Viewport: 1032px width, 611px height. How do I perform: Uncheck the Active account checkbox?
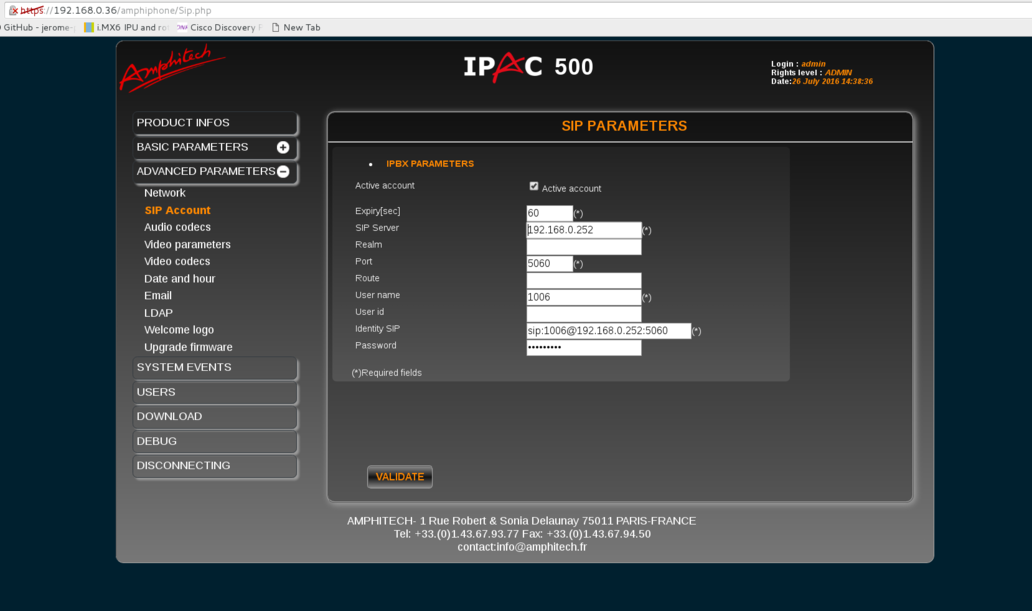click(x=534, y=185)
